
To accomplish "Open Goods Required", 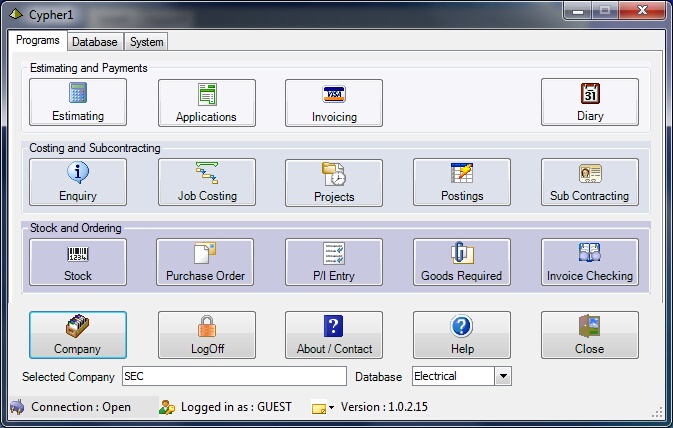I will coord(462,262).
